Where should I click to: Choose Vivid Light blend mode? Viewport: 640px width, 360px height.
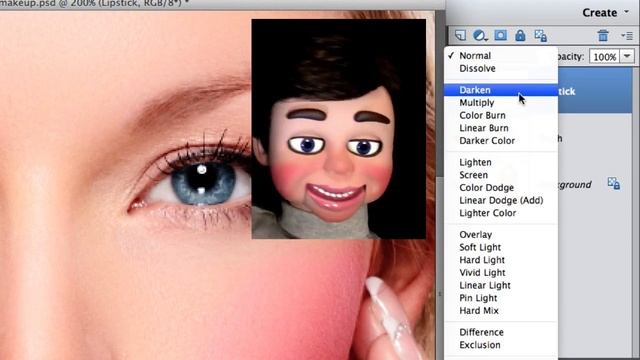pos(501,272)
